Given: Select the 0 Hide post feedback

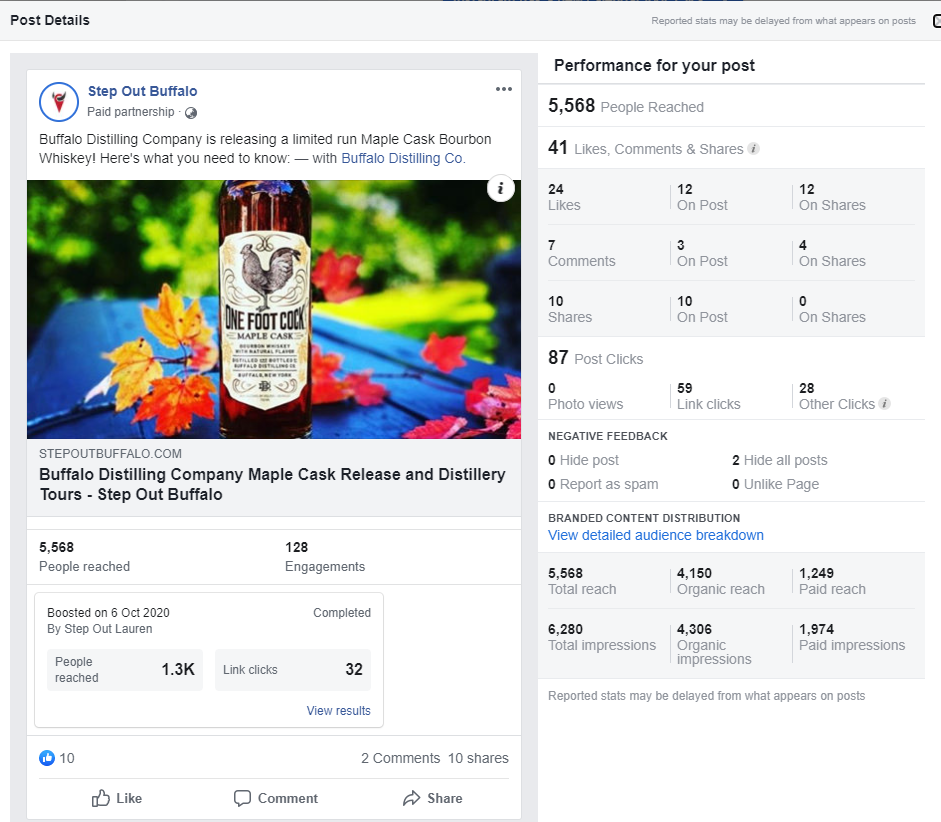Looking at the screenshot, I should [x=583, y=460].
